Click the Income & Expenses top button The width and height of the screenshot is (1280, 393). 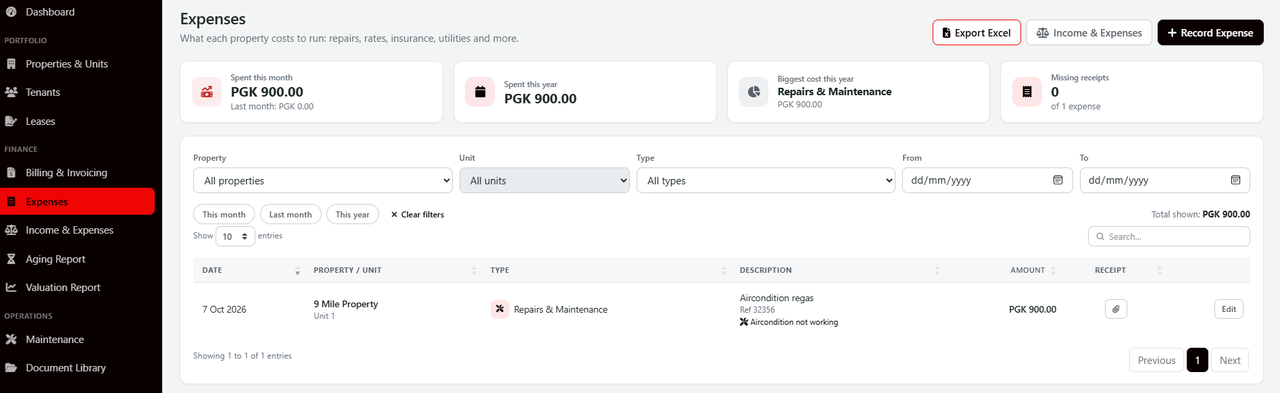(x=1089, y=32)
